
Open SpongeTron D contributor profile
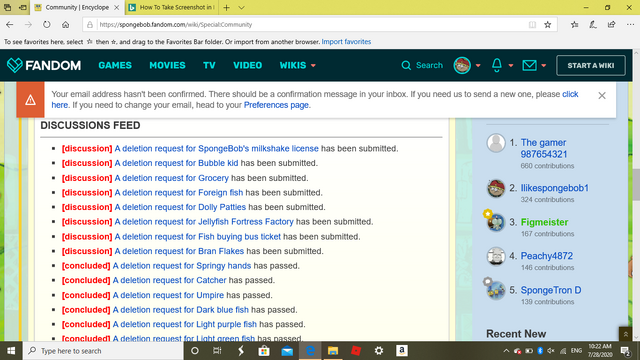click(x=551, y=291)
